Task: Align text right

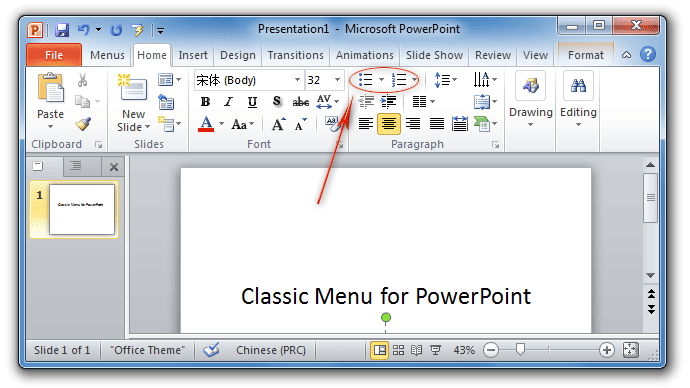Action: pyautogui.click(x=413, y=124)
